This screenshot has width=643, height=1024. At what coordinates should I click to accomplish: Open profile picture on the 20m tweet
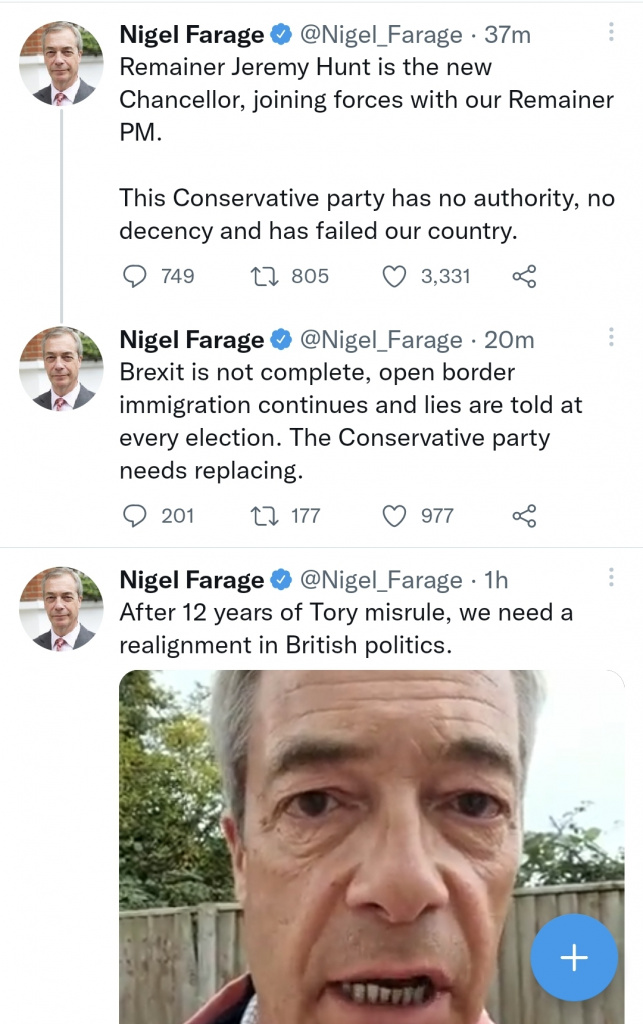point(61,368)
